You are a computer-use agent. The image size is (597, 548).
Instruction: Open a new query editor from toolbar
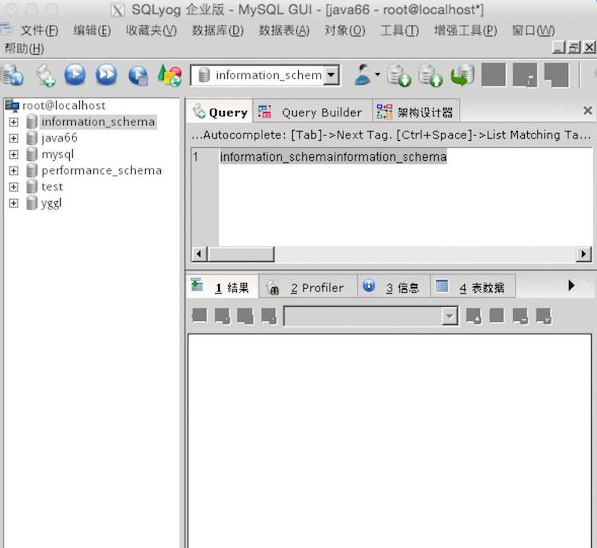point(46,75)
